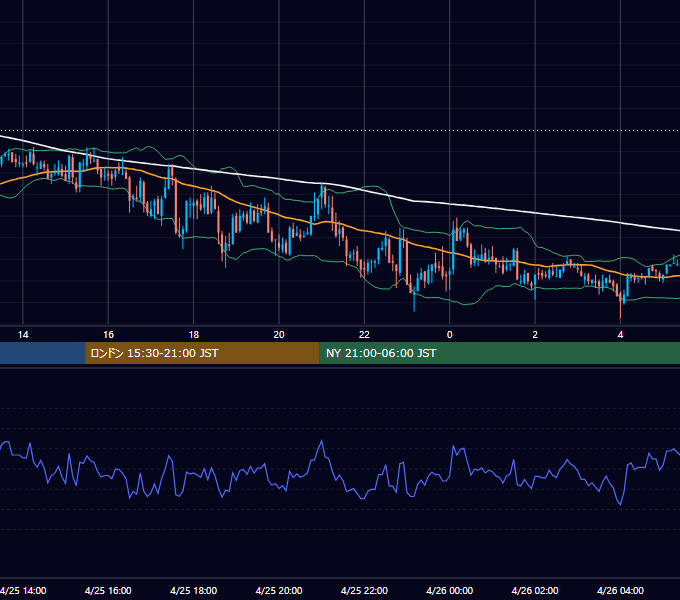Click the 20 hour label on the price axis

point(279,334)
